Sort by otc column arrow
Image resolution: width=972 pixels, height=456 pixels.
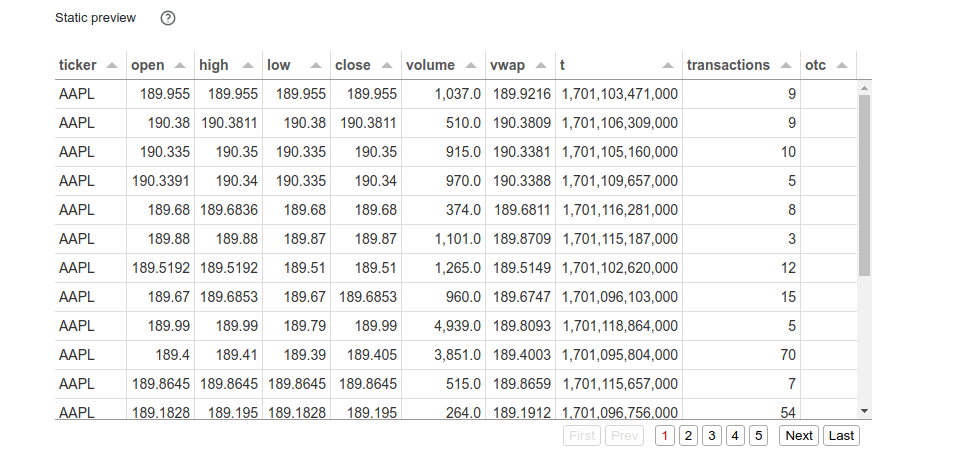click(842, 65)
